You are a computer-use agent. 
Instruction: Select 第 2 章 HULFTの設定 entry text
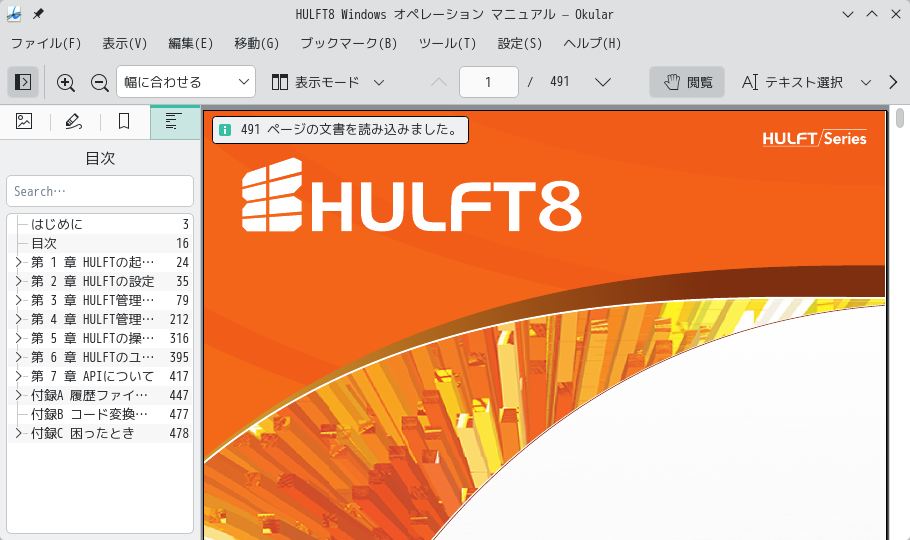[x=92, y=282]
